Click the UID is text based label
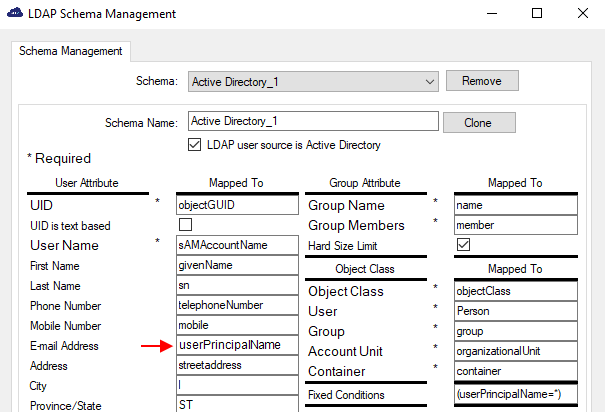This screenshot has height=412, width=605. click(70, 226)
